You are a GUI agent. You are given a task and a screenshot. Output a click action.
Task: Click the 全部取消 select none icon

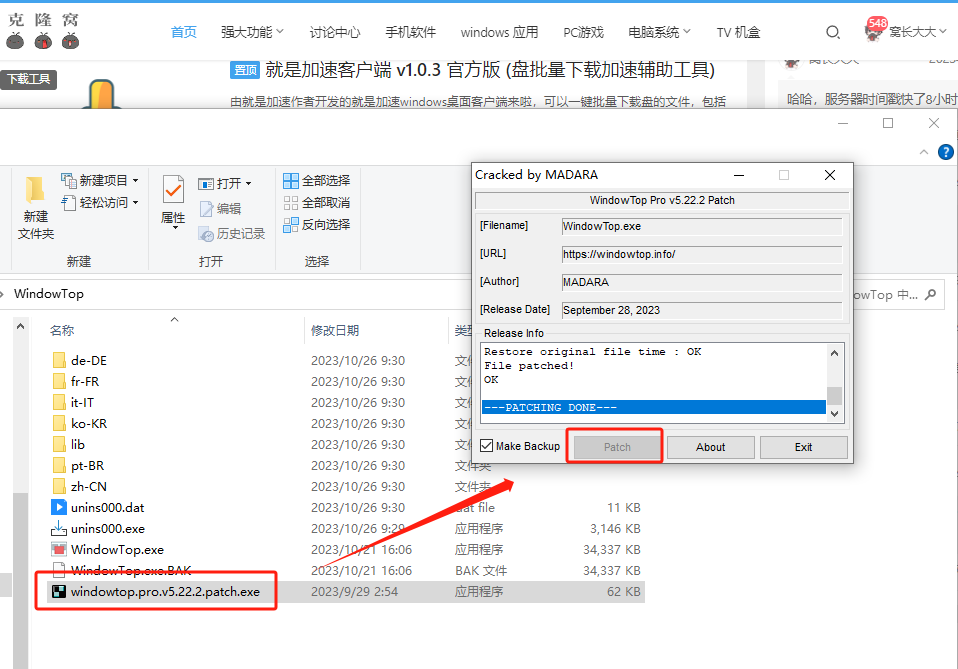click(x=291, y=203)
